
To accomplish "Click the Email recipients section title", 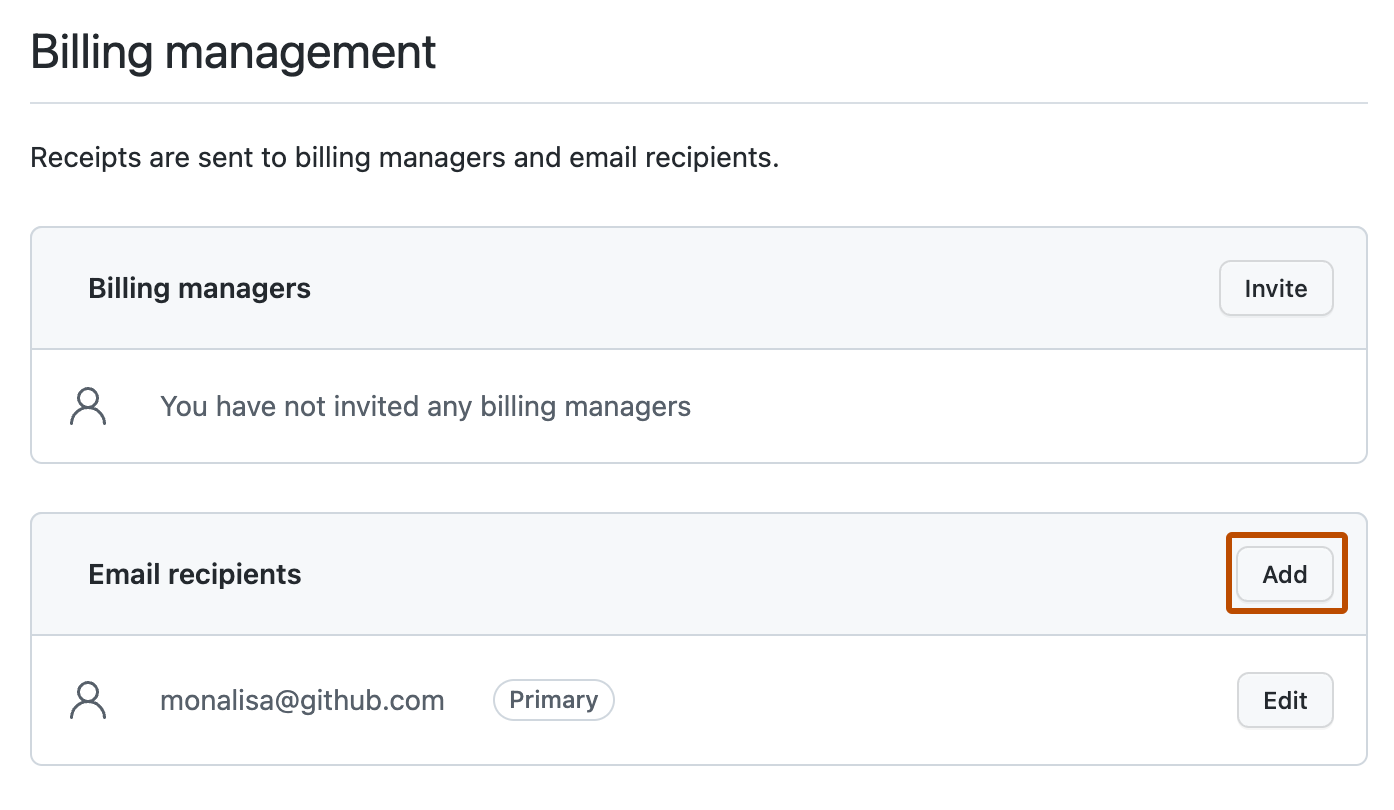I will pos(194,574).
